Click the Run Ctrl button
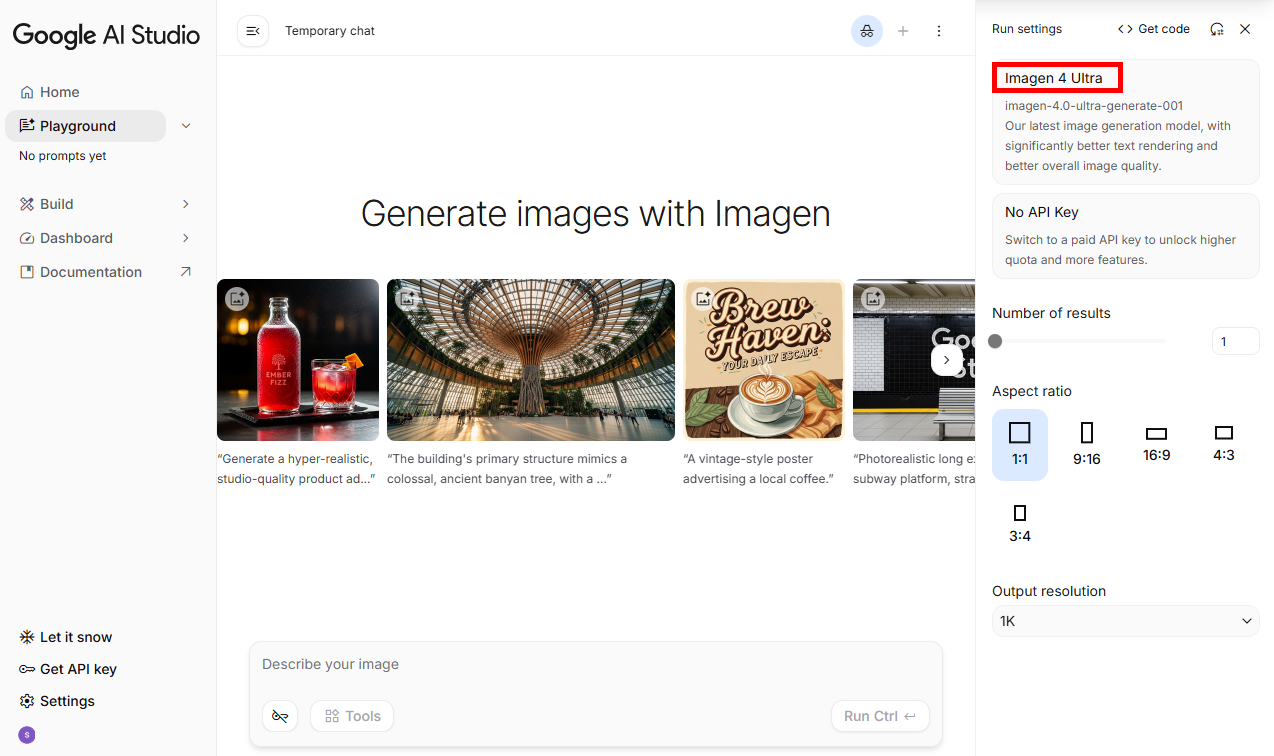 pyautogui.click(x=880, y=716)
